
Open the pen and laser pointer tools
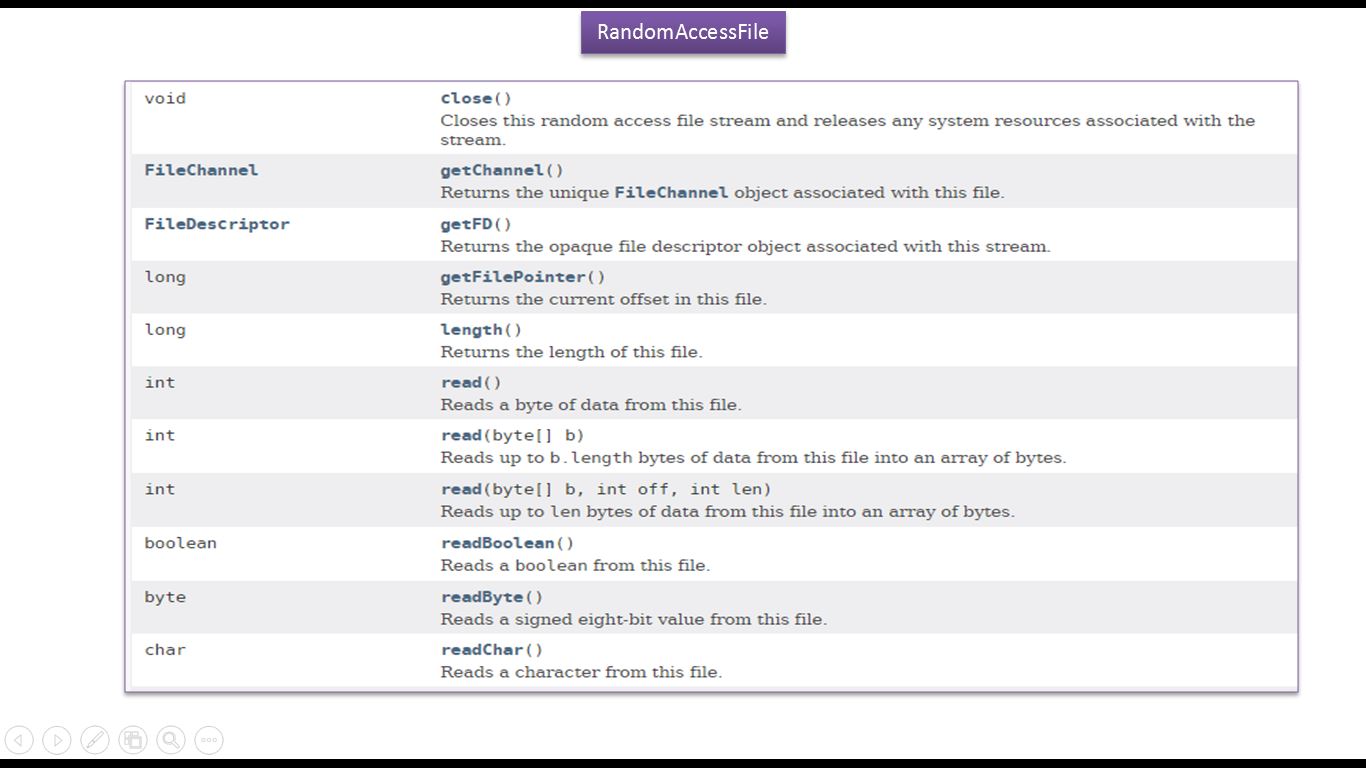tap(95, 740)
